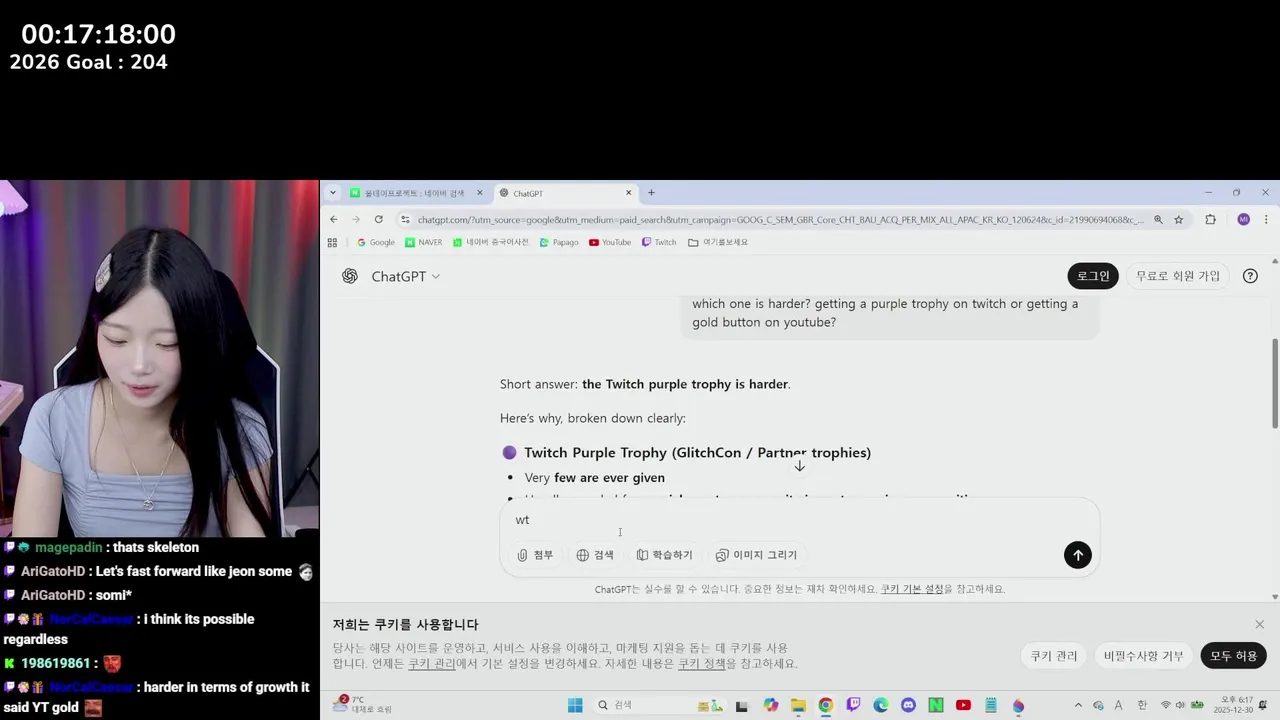Viewport: 1280px width, 720px height.
Task: Open the Papago bookmark
Action: pos(559,242)
